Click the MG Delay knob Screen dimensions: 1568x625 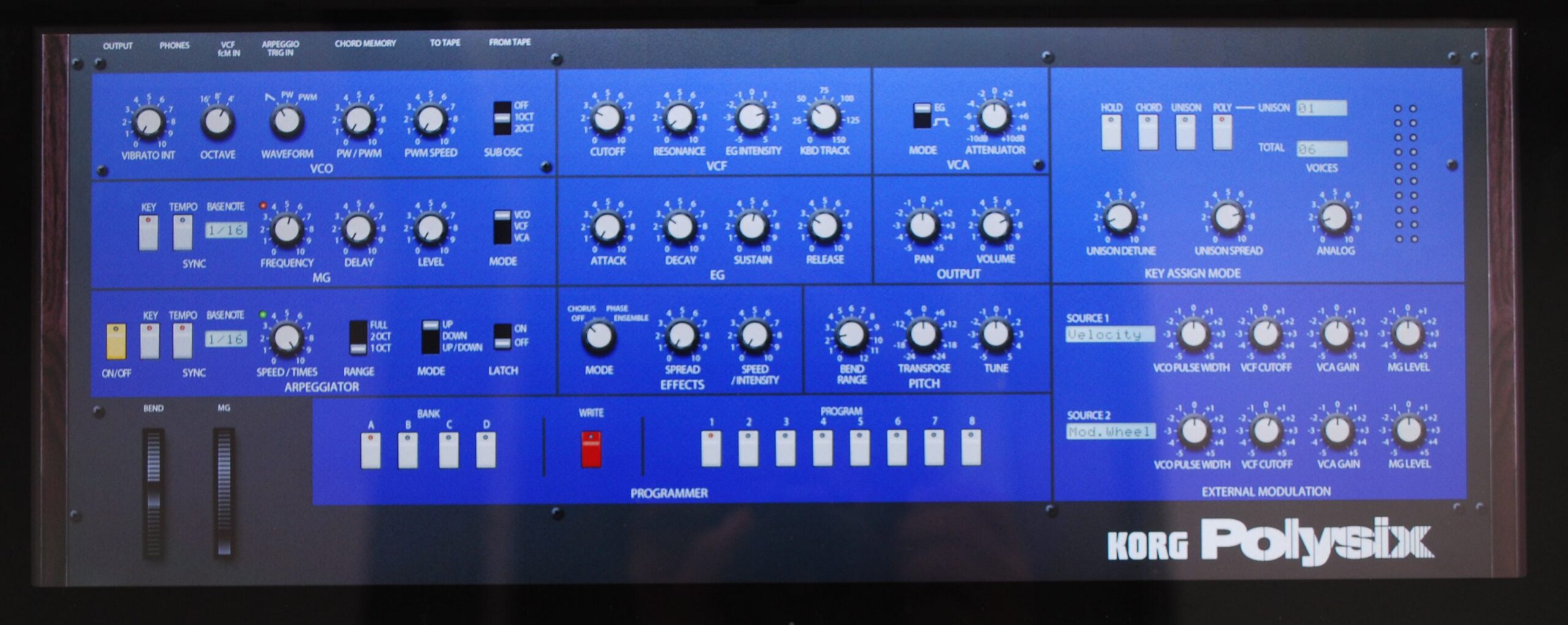click(x=358, y=229)
